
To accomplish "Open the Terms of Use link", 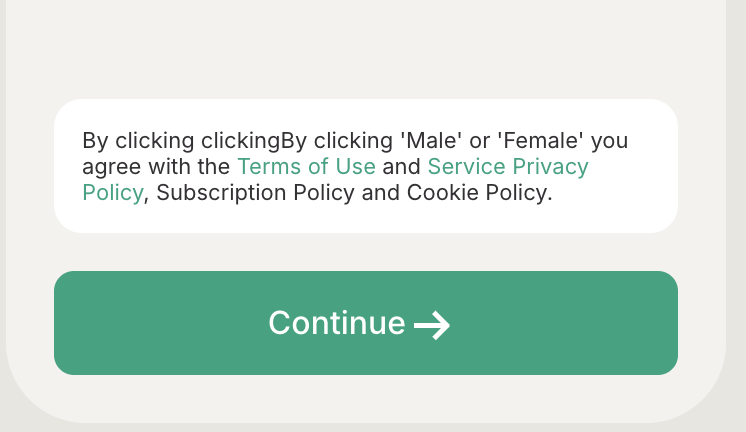I will tap(306, 166).
